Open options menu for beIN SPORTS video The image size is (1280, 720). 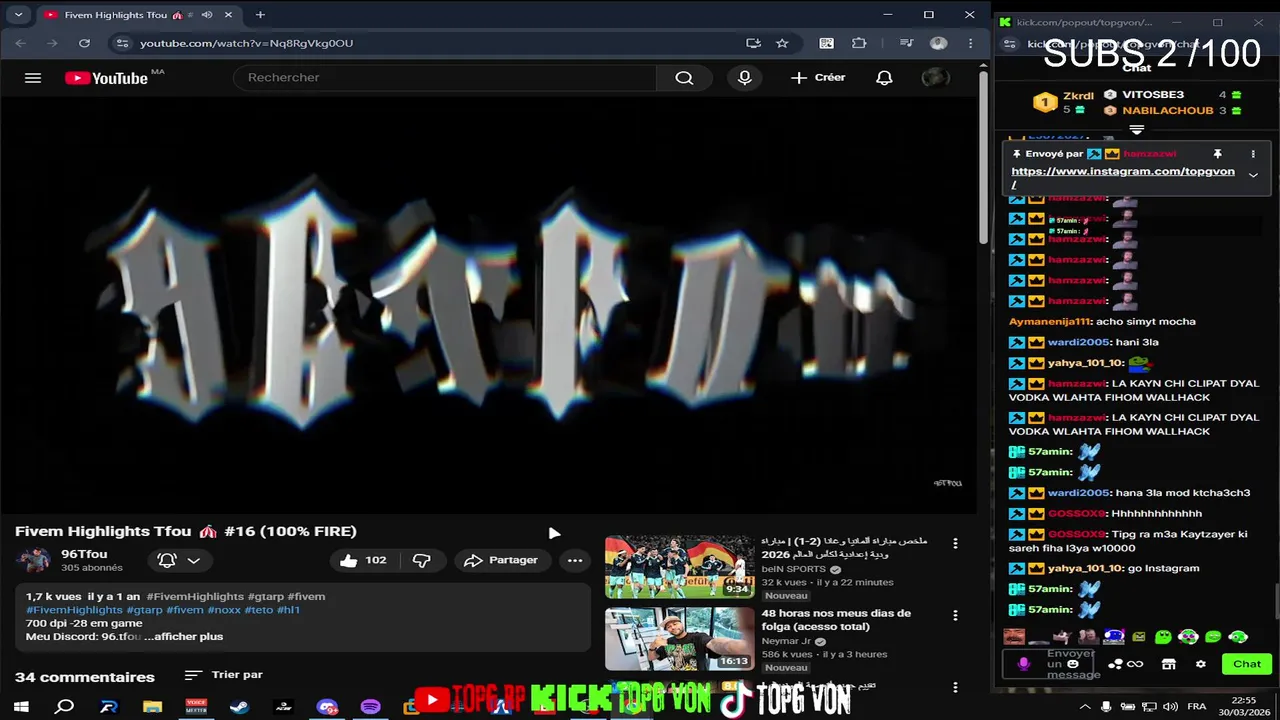(x=955, y=543)
